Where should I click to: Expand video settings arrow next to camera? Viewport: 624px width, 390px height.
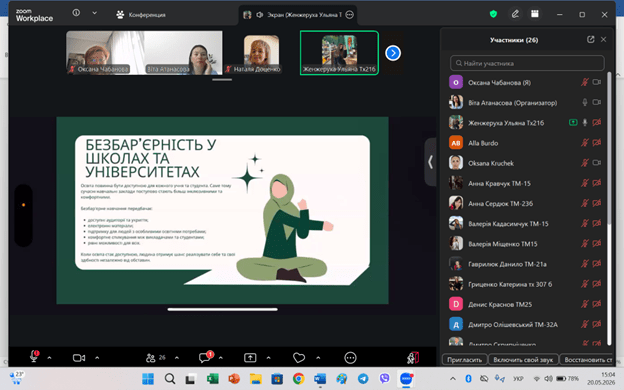click(x=97, y=358)
